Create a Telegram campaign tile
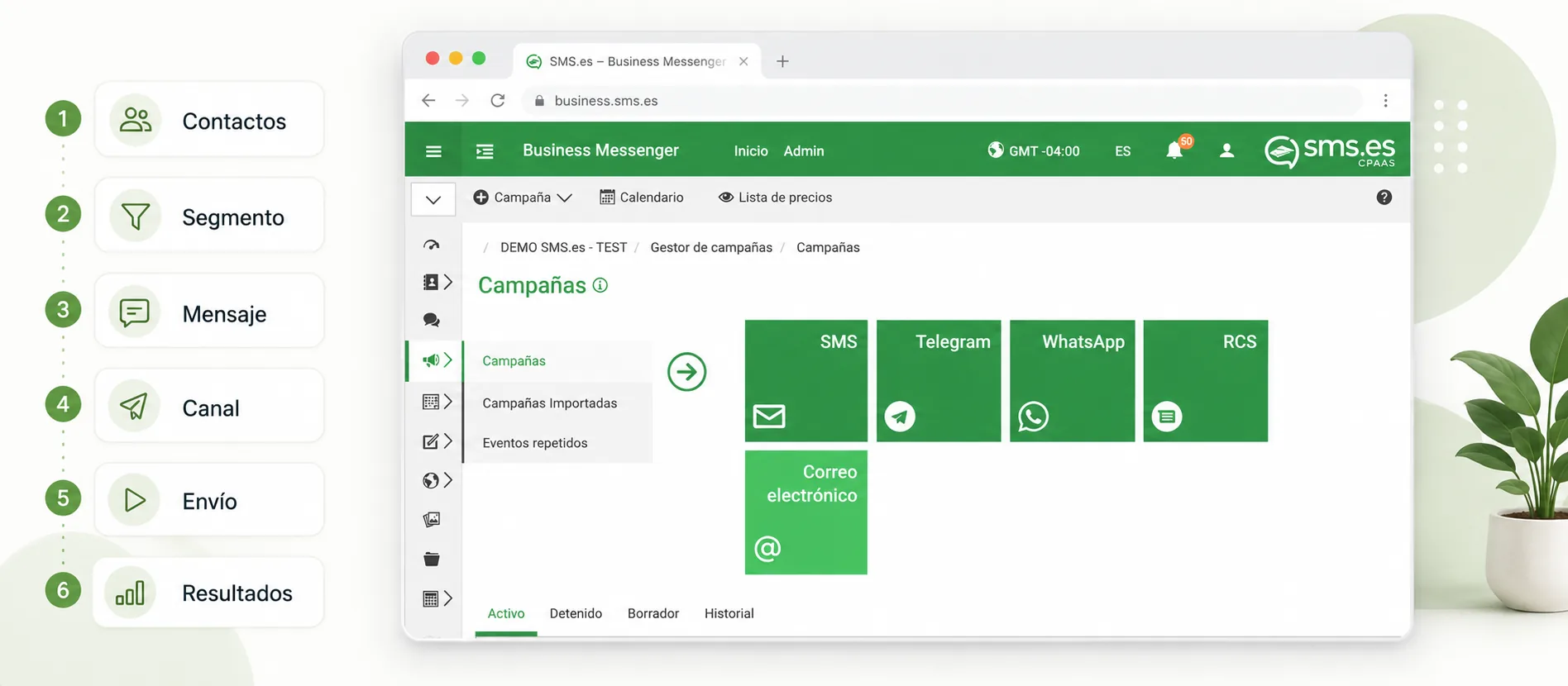 point(939,381)
